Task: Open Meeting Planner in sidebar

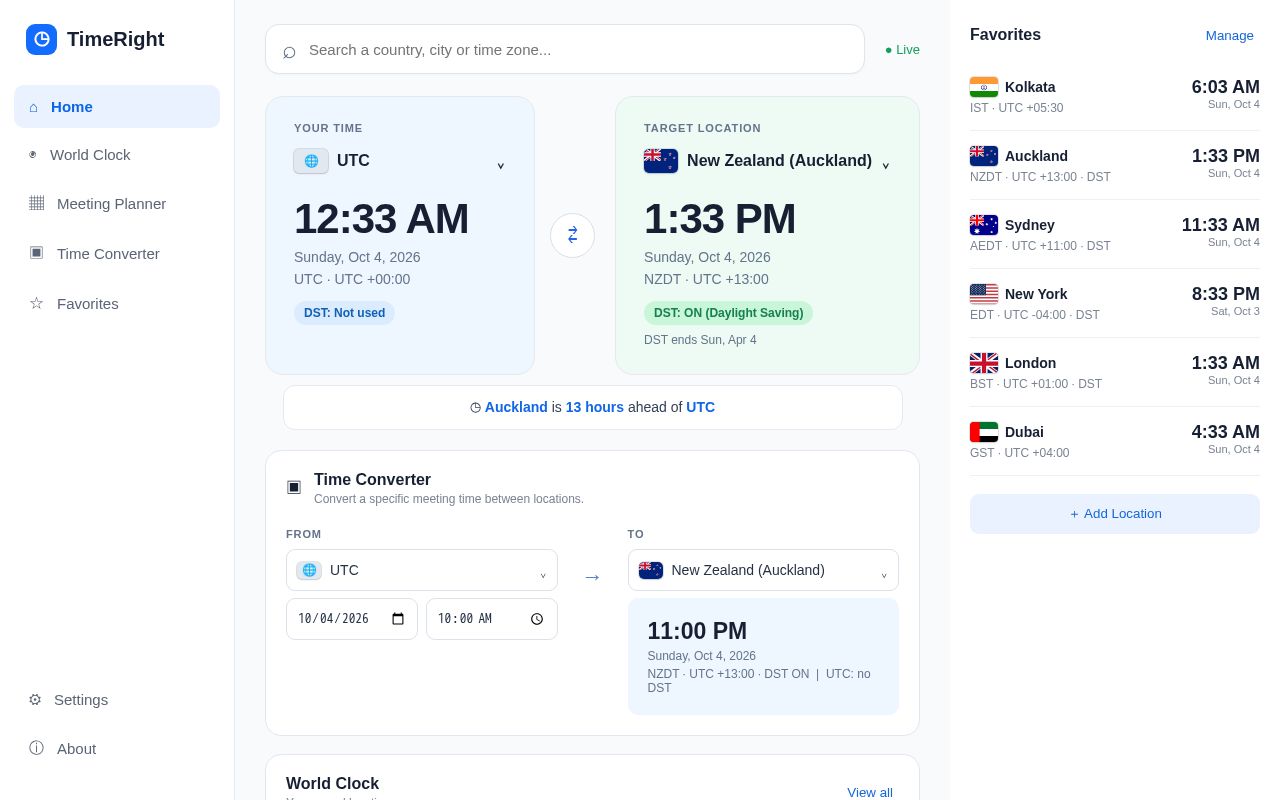Action: click(x=117, y=203)
